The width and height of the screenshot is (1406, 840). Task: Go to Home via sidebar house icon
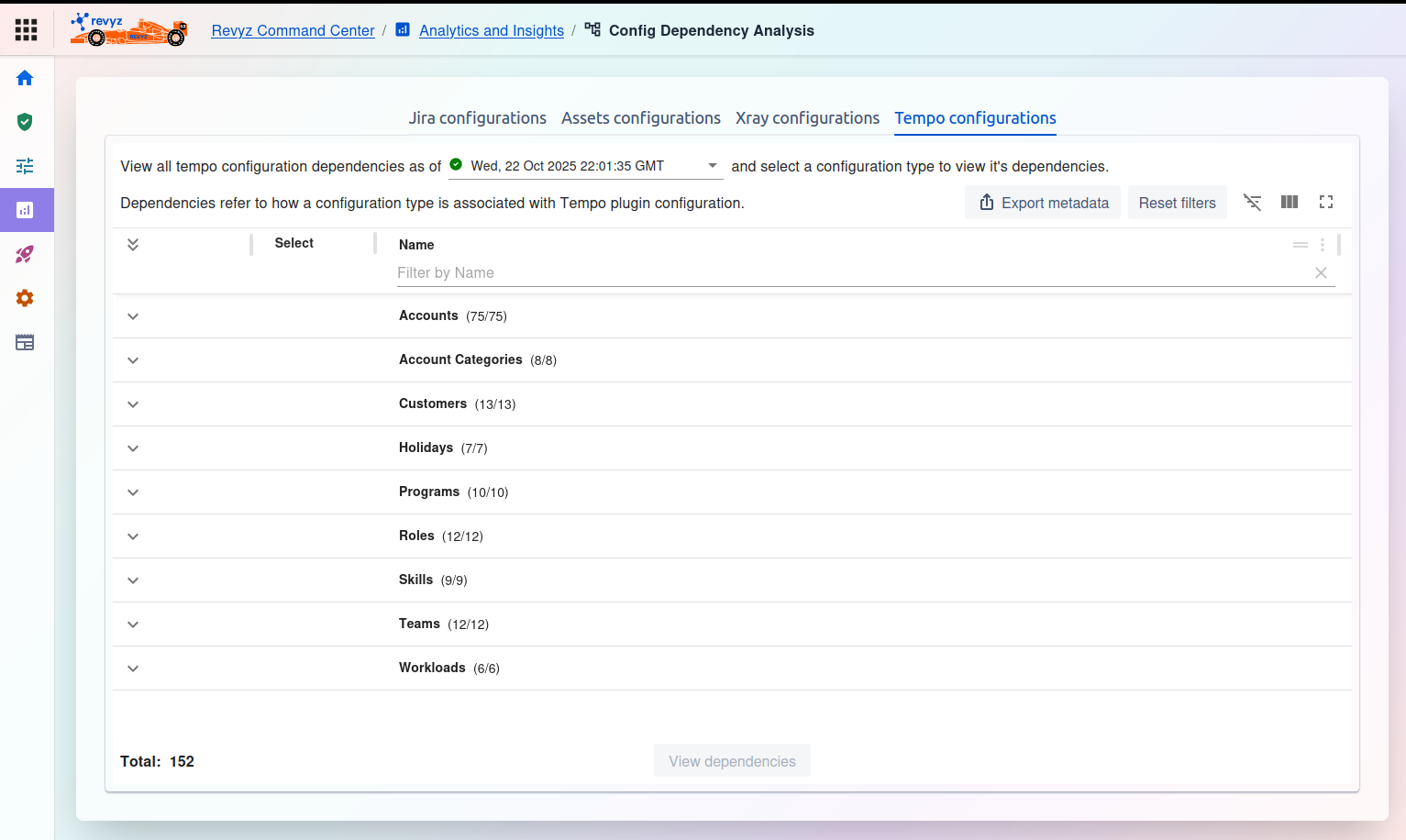coord(25,78)
